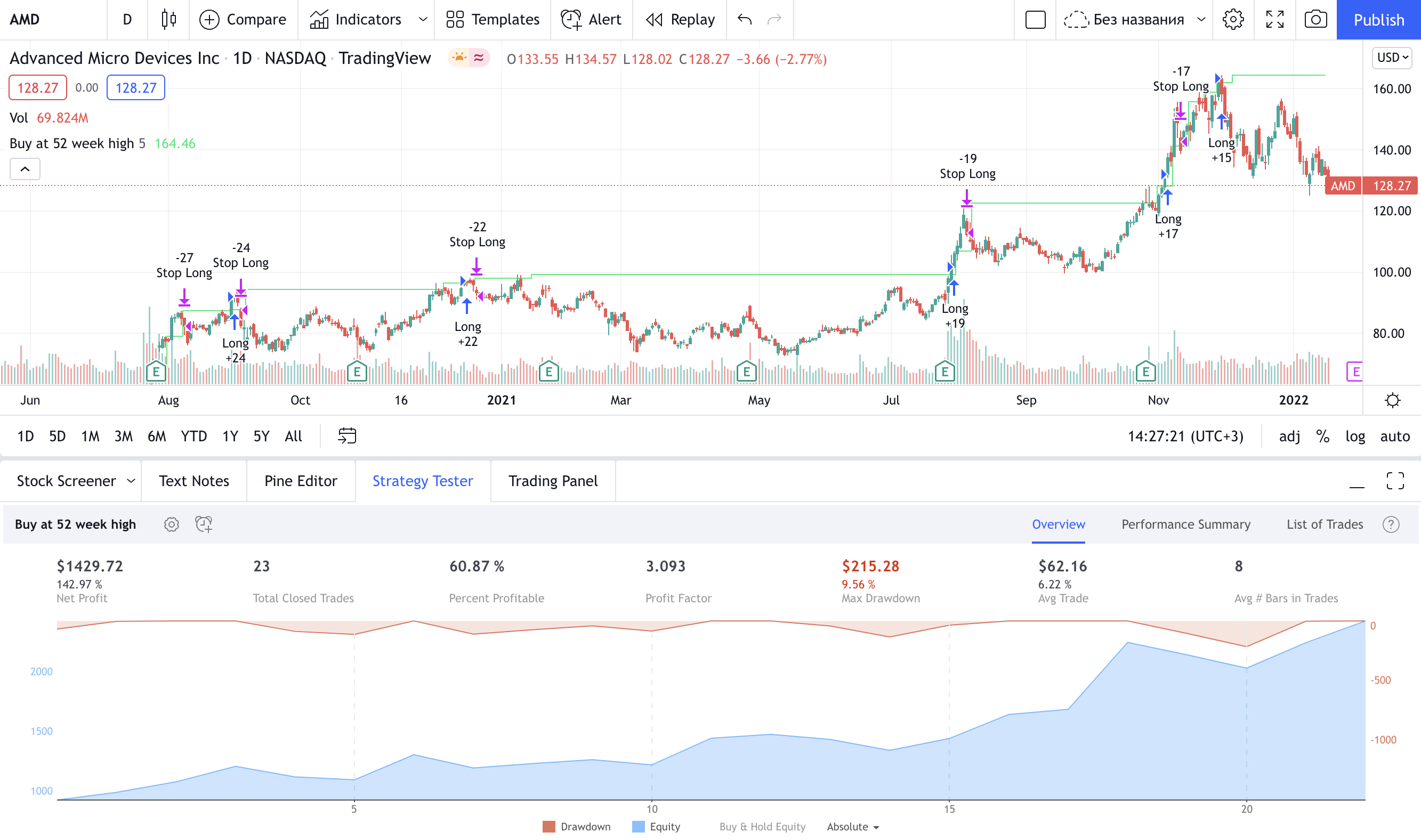Image resolution: width=1421 pixels, height=840 pixels.
Task: Start Bar Replay mode
Action: tap(680, 20)
